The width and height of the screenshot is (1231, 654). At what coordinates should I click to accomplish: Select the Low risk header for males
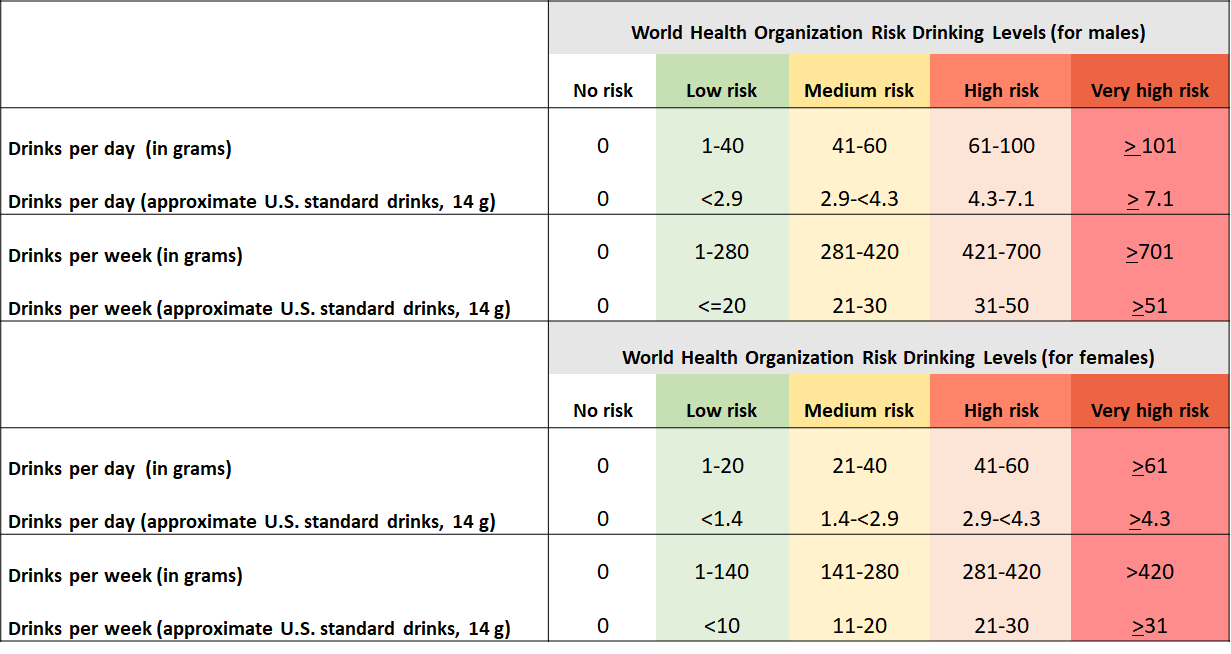[x=721, y=91]
